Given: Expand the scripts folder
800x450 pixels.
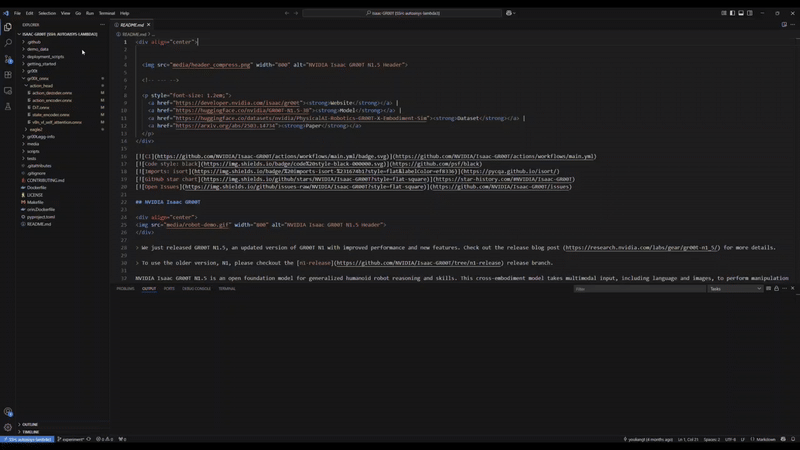Looking at the screenshot, I should coord(33,152).
